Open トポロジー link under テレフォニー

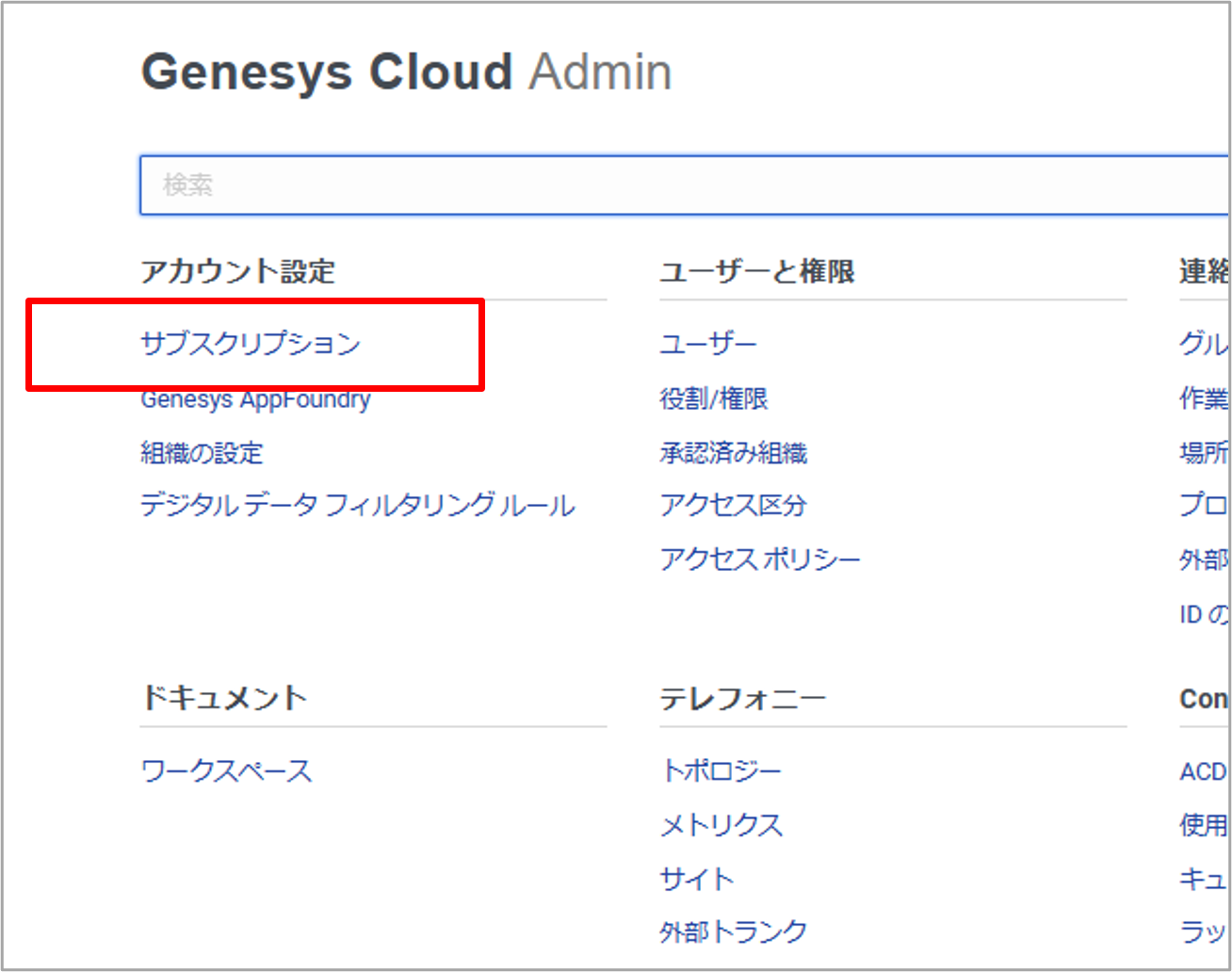pos(721,771)
